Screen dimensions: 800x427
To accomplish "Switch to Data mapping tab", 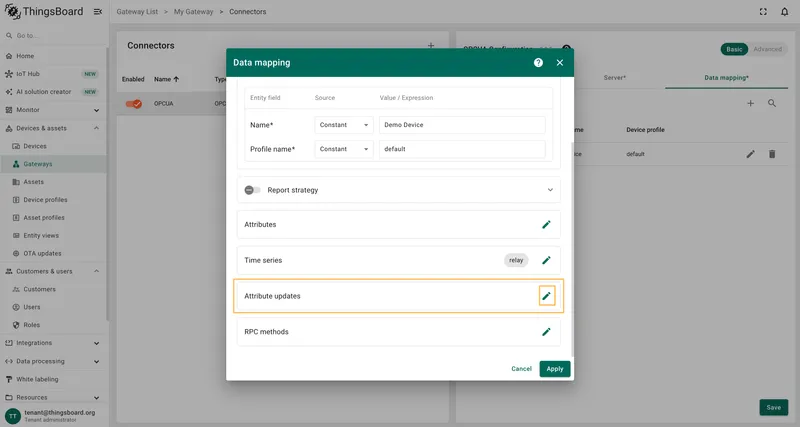I will pos(727,78).
